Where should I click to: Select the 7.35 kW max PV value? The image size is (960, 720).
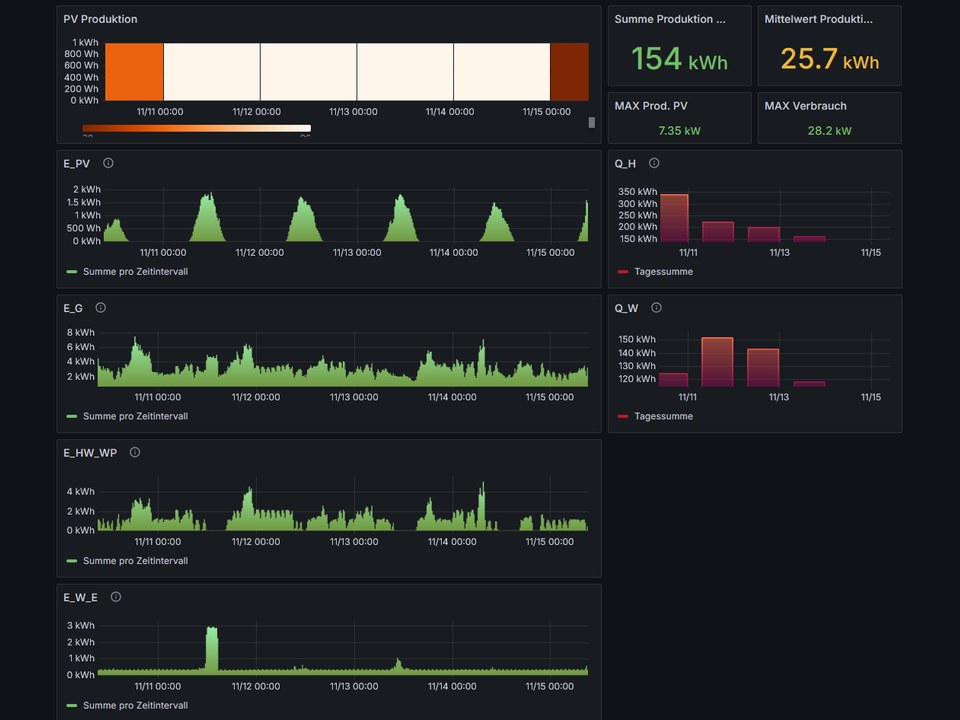[680, 130]
